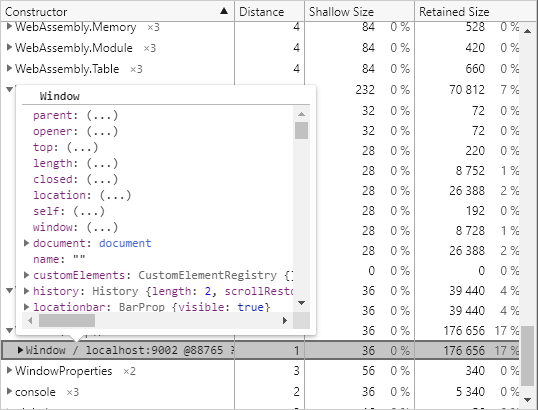
Task: Click the main table vertical scrollbar thumb
Action: click(527, 356)
